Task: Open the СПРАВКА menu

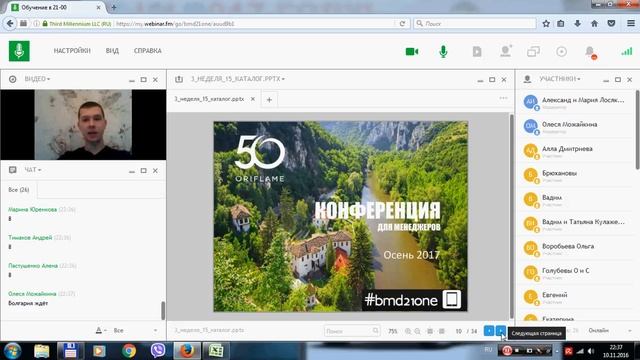Action: tap(148, 51)
